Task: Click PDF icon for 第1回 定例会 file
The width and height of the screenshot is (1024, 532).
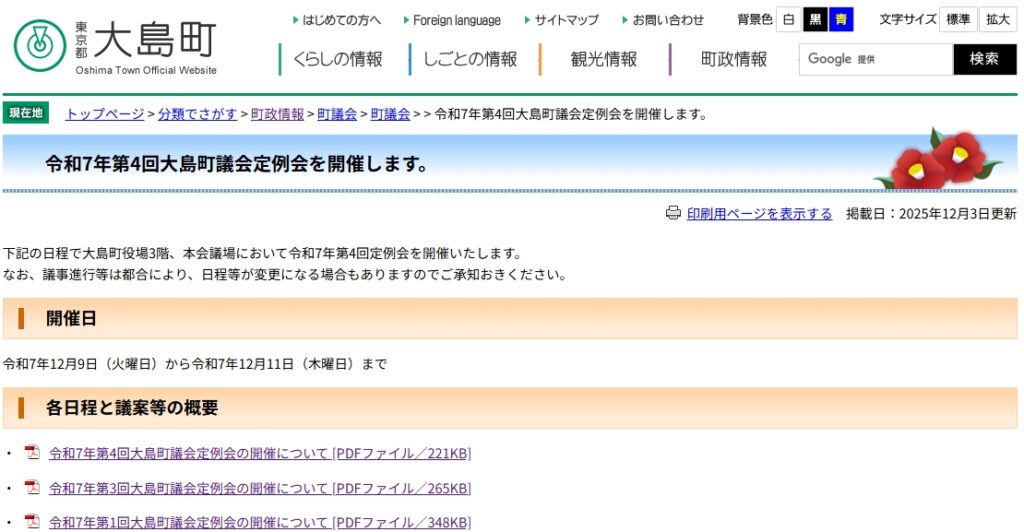Action: tap(32, 522)
